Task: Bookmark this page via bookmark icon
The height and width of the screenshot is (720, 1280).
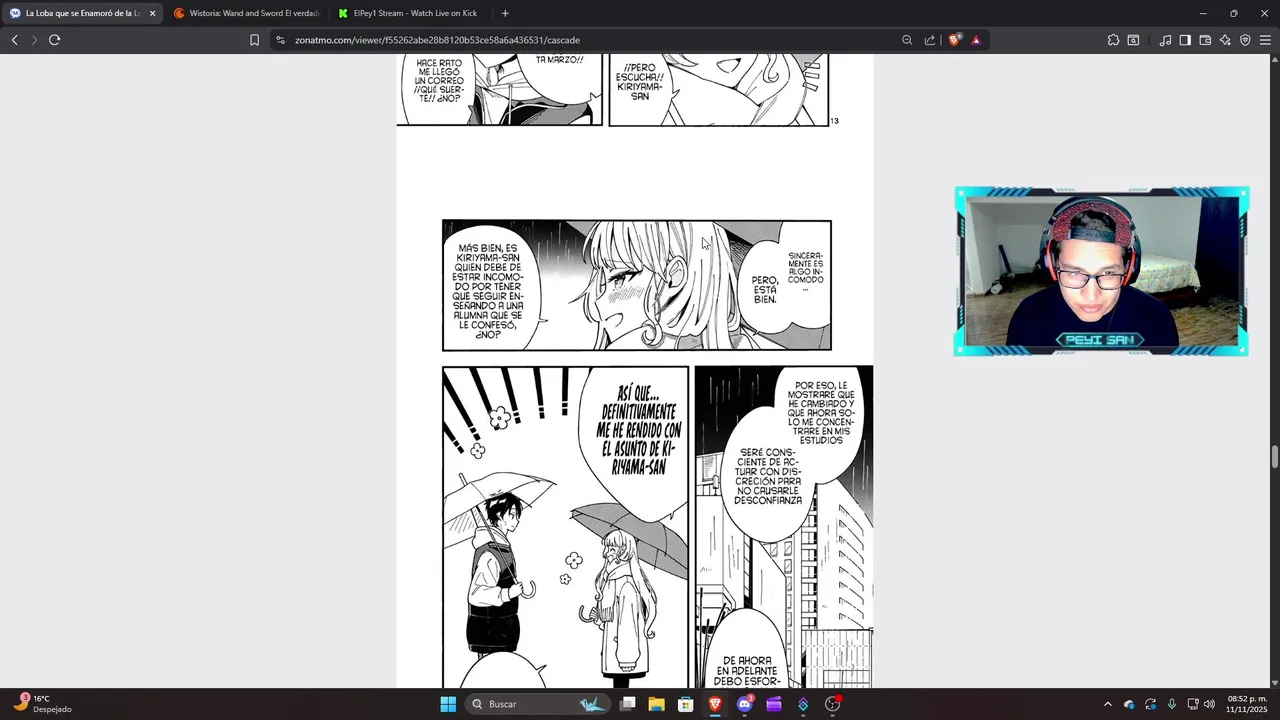Action: tap(254, 40)
